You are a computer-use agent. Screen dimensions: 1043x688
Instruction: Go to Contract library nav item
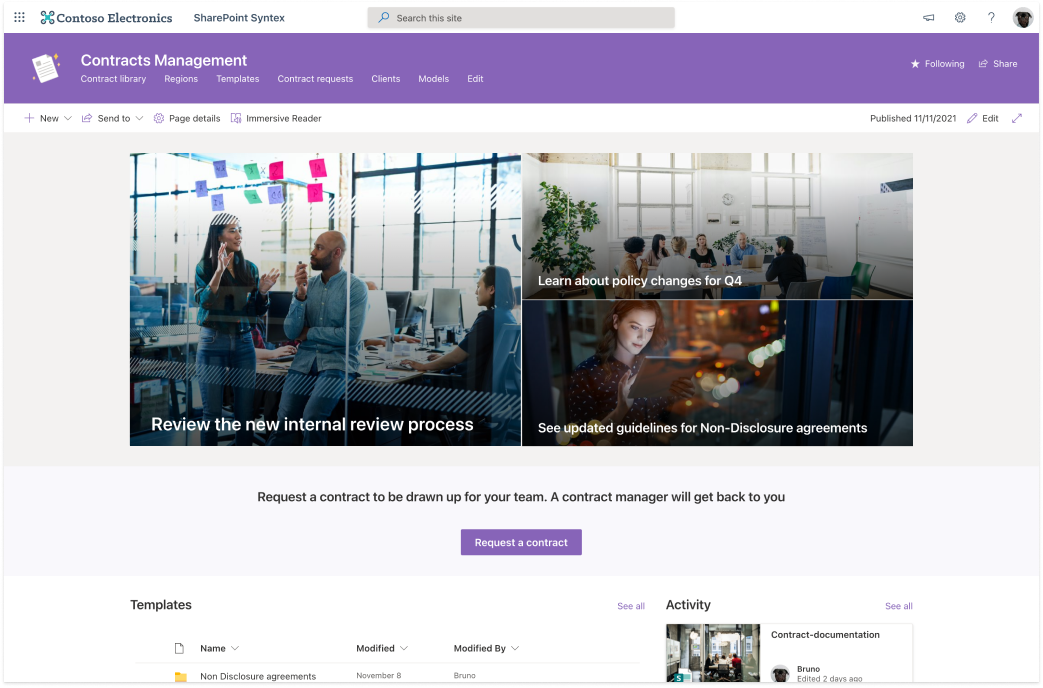pyautogui.click(x=113, y=79)
